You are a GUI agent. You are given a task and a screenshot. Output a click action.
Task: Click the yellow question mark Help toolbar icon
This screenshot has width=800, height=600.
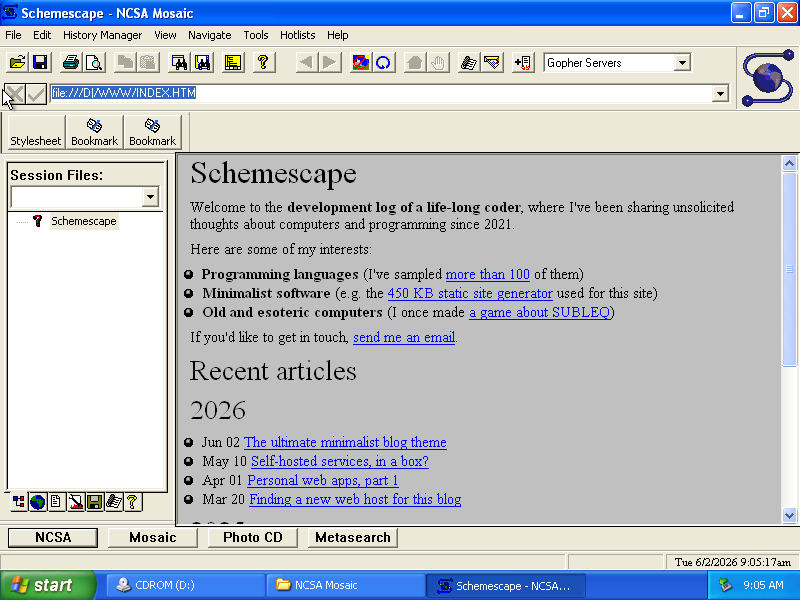263,63
